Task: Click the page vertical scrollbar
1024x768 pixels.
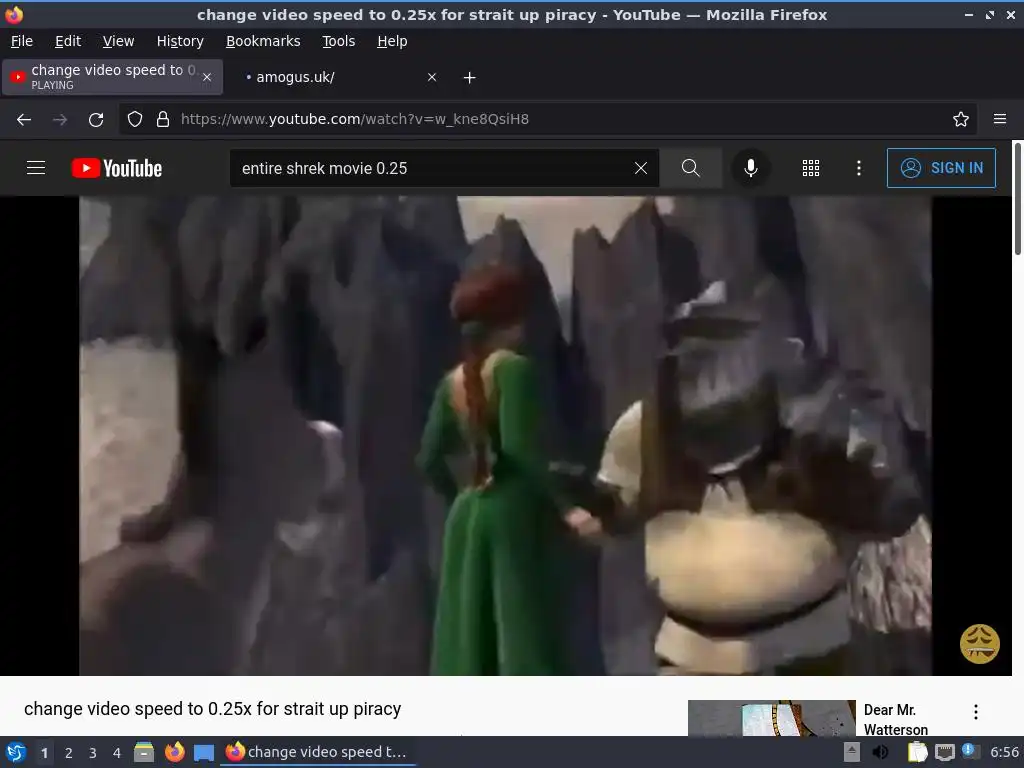Action: click(1017, 199)
